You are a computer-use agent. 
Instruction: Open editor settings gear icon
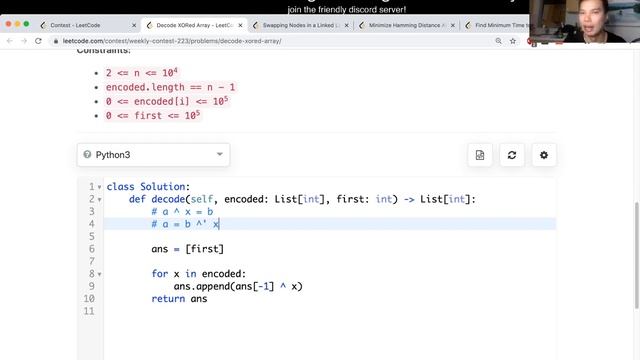pos(544,155)
